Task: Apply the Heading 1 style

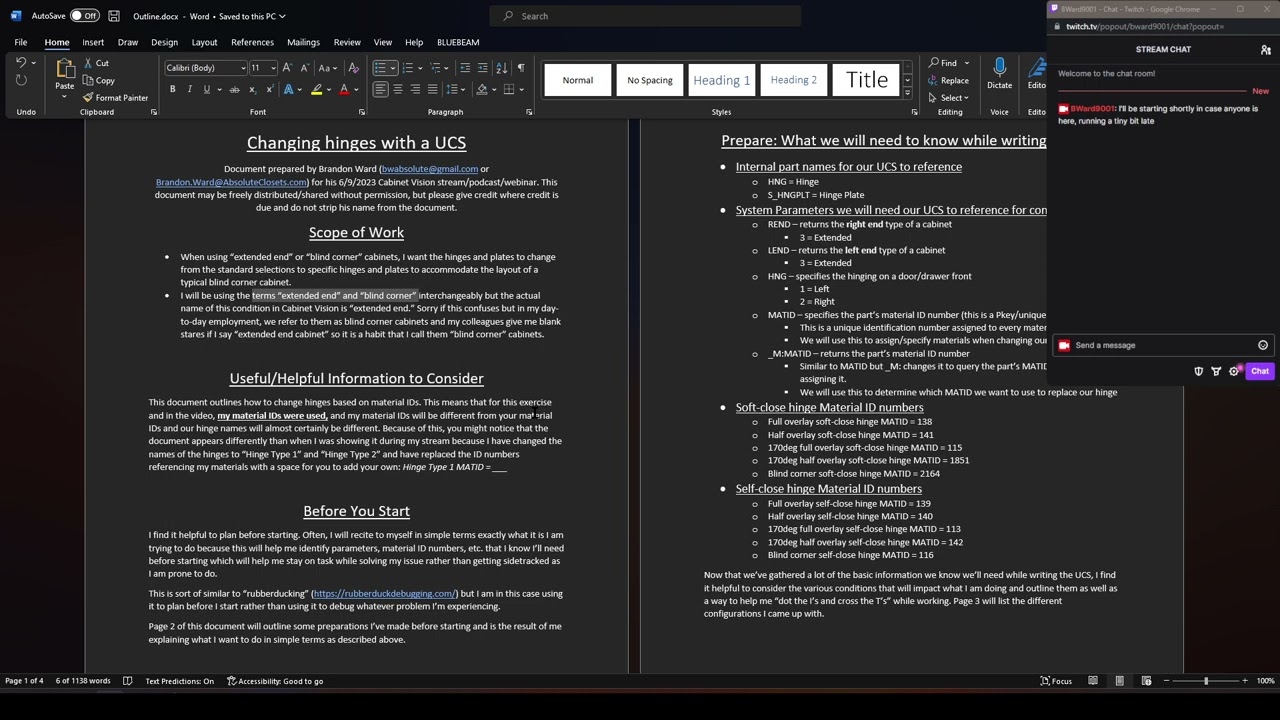Action: click(722, 80)
